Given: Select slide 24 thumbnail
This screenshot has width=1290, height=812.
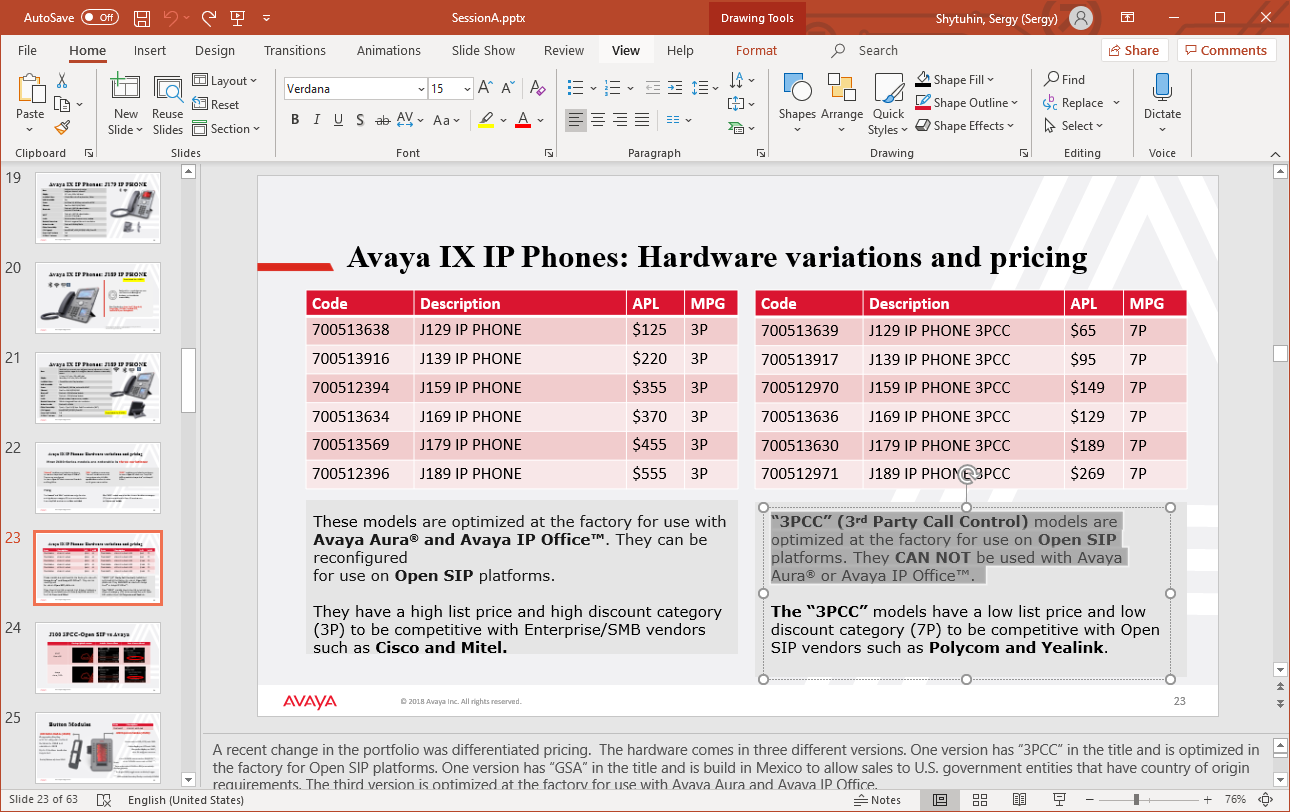Looking at the screenshot, I should click(x=98, y=656).
